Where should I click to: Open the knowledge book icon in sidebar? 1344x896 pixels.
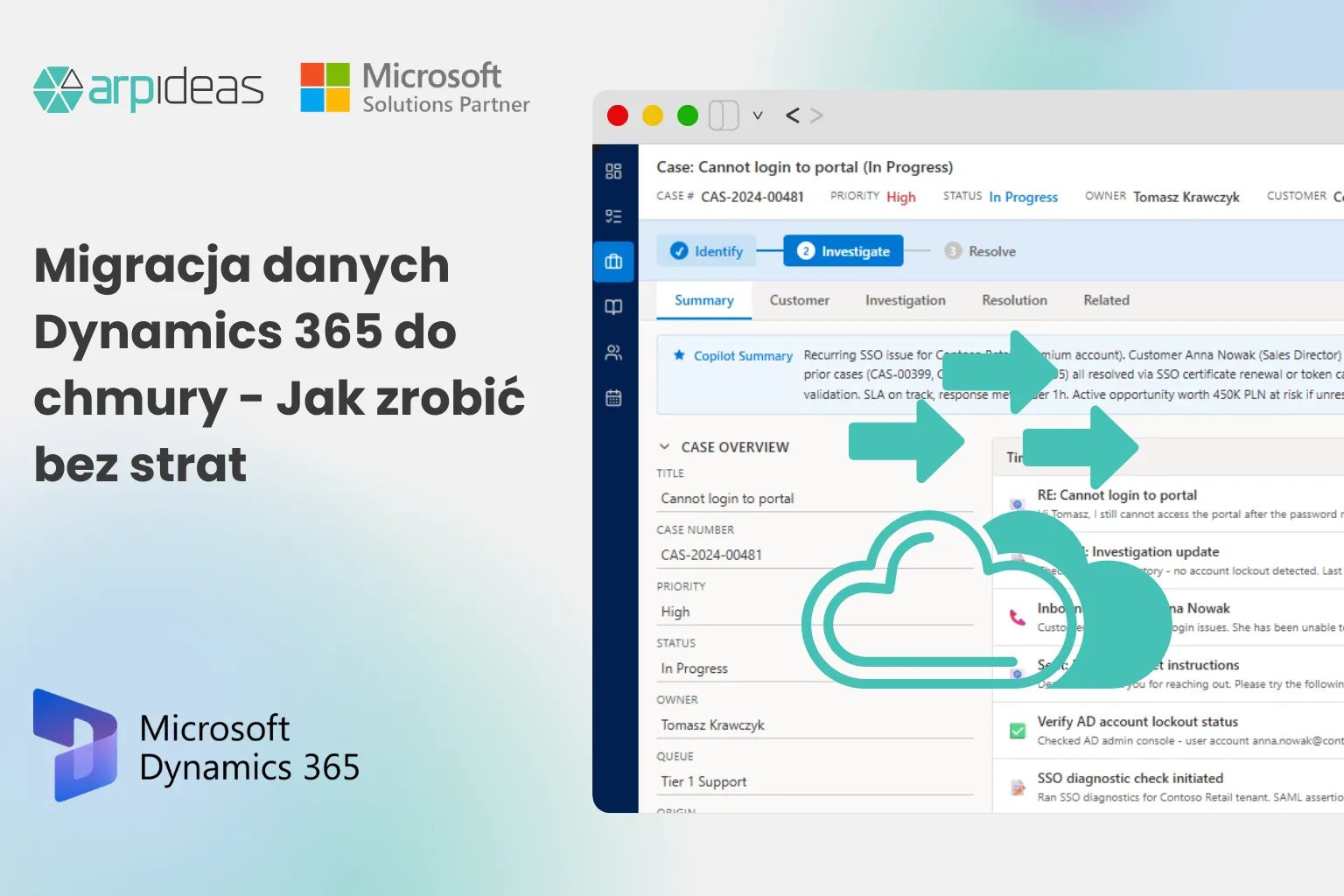click(613, 307)
